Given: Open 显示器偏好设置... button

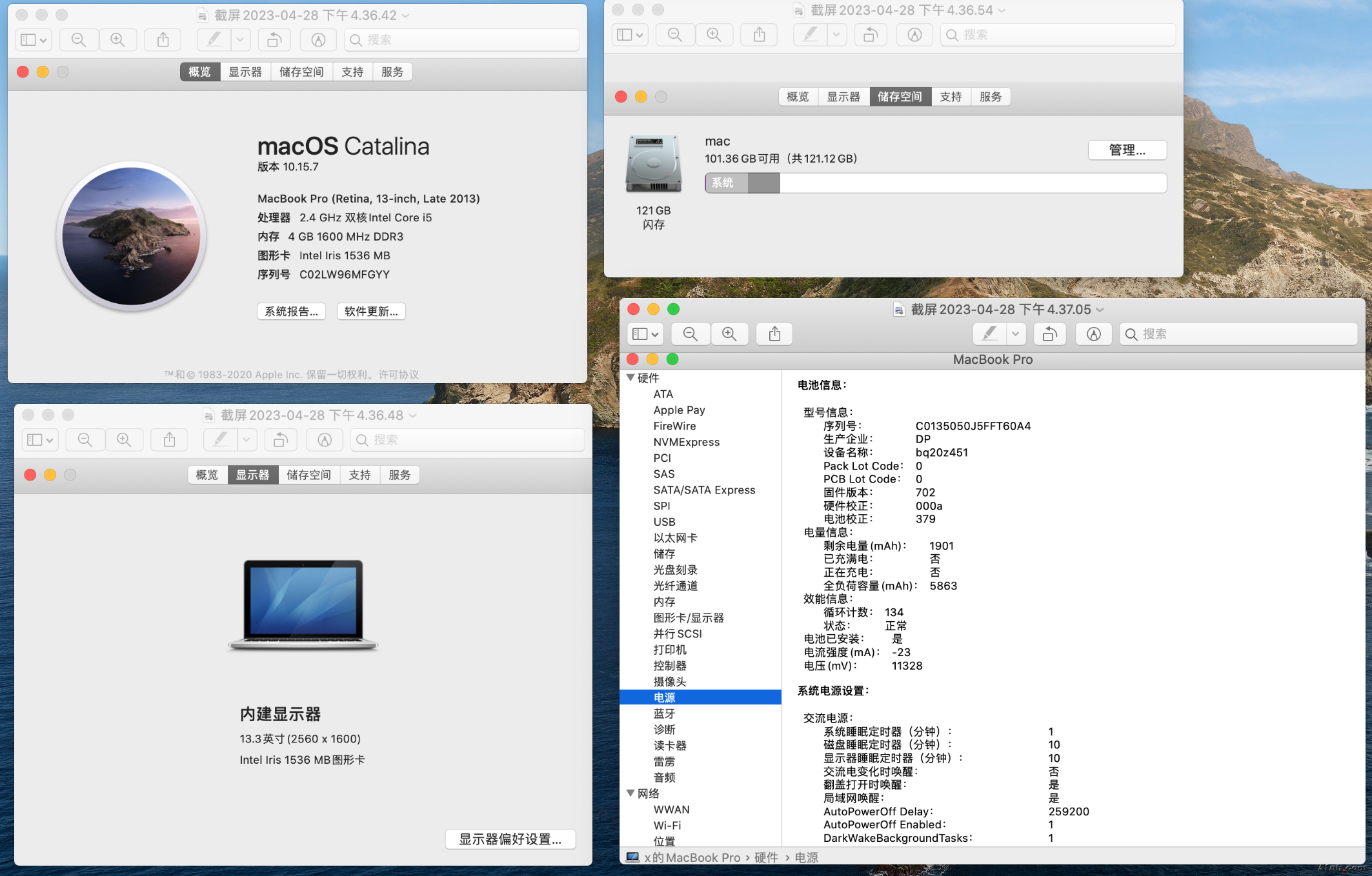Looking at the screenshot, I should coord(510,839).
